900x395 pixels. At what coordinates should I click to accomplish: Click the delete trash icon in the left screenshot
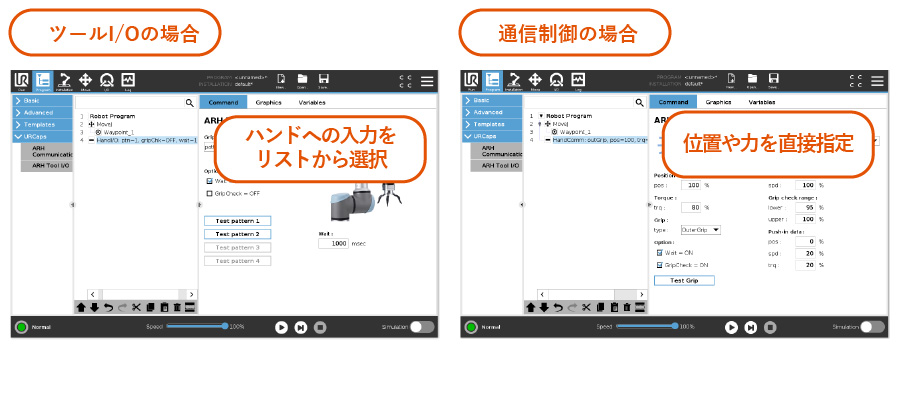point(177,307)
